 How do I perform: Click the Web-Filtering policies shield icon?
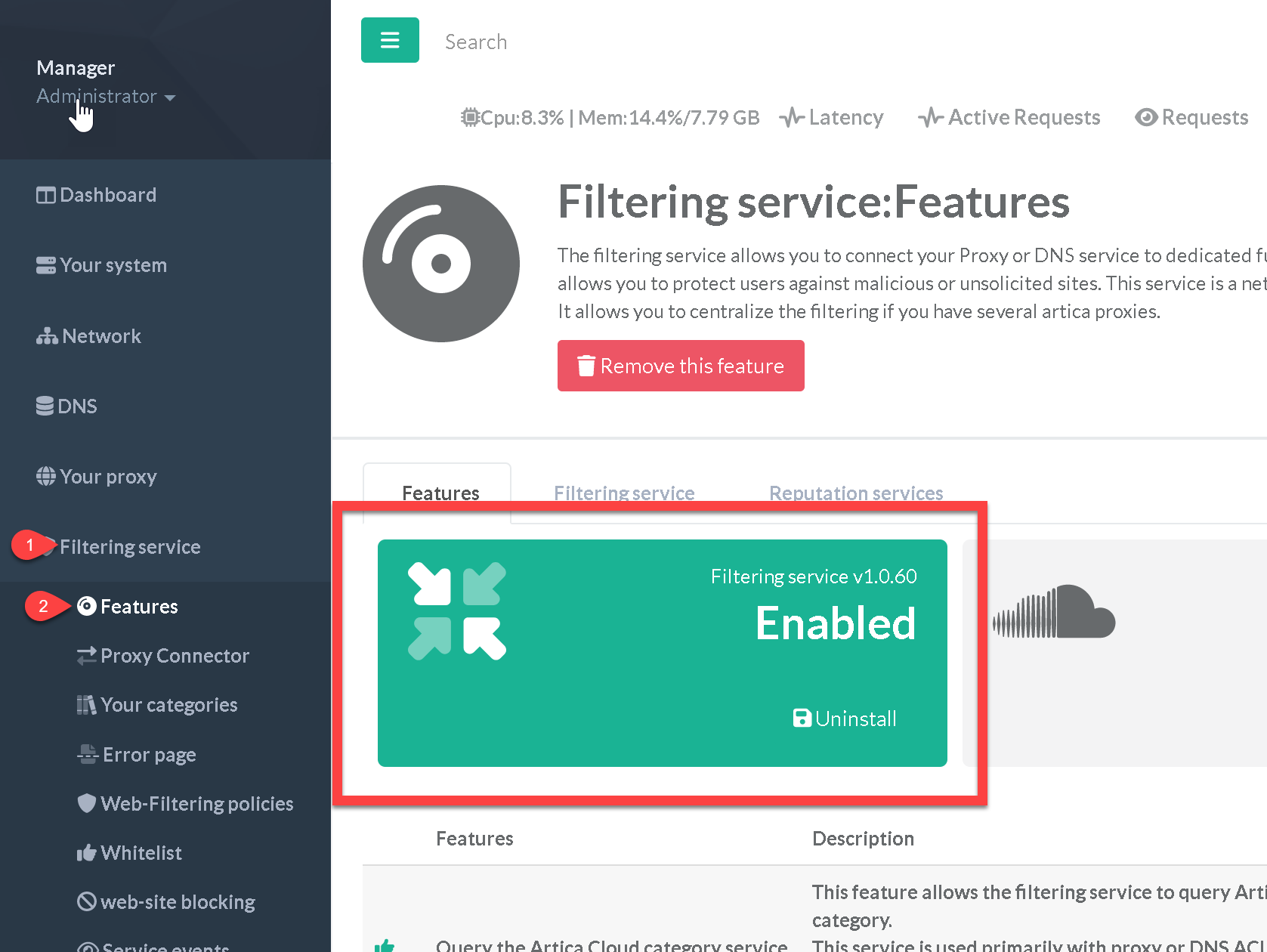click(x=87, y=803)
